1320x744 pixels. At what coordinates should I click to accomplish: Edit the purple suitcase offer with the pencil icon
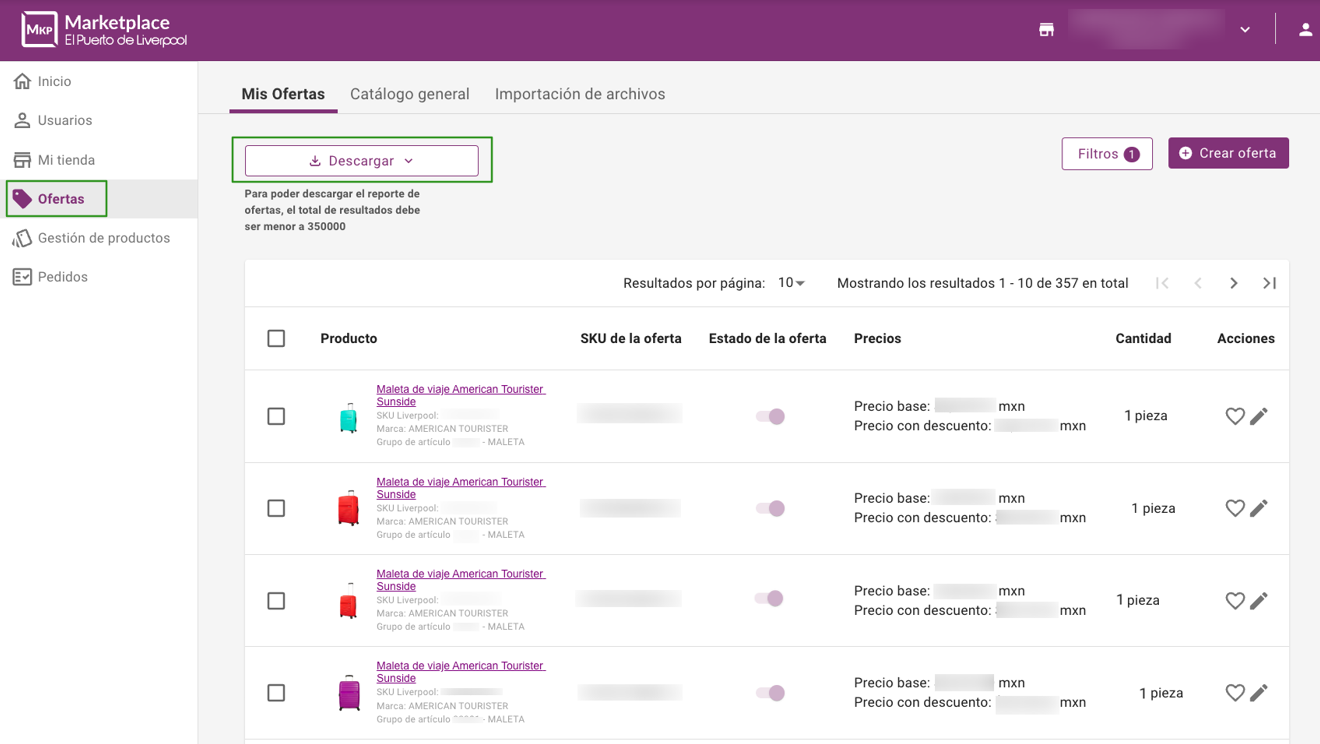point(1259,692)
